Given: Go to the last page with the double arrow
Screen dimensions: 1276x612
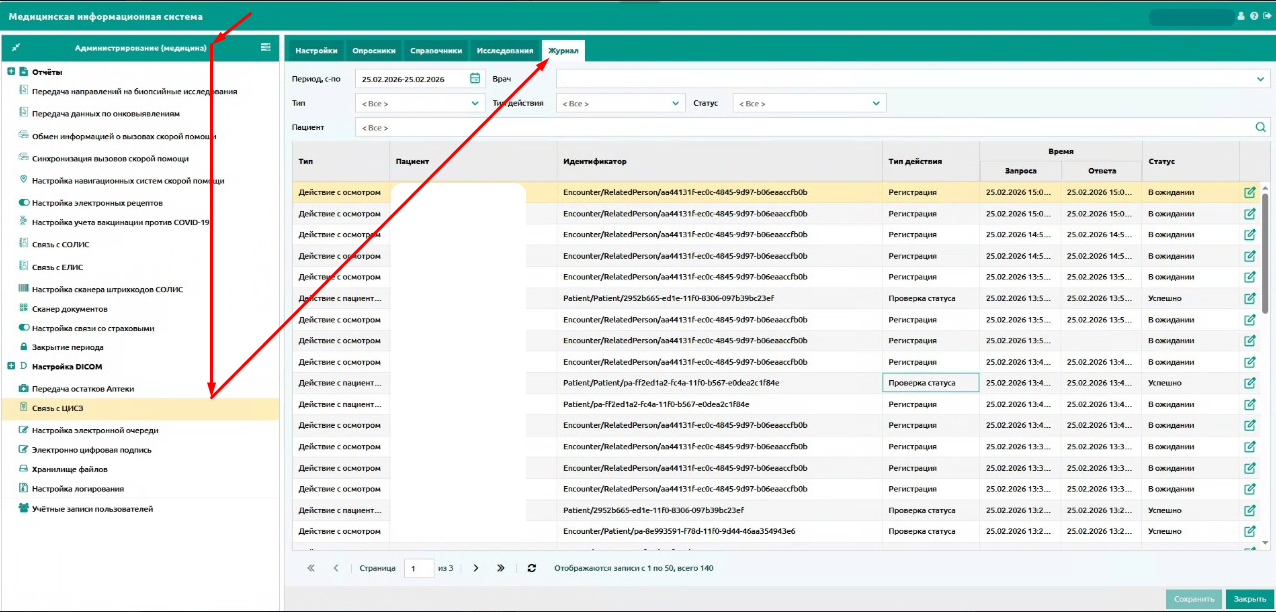Looking at the screenshot, I should 501,568.
